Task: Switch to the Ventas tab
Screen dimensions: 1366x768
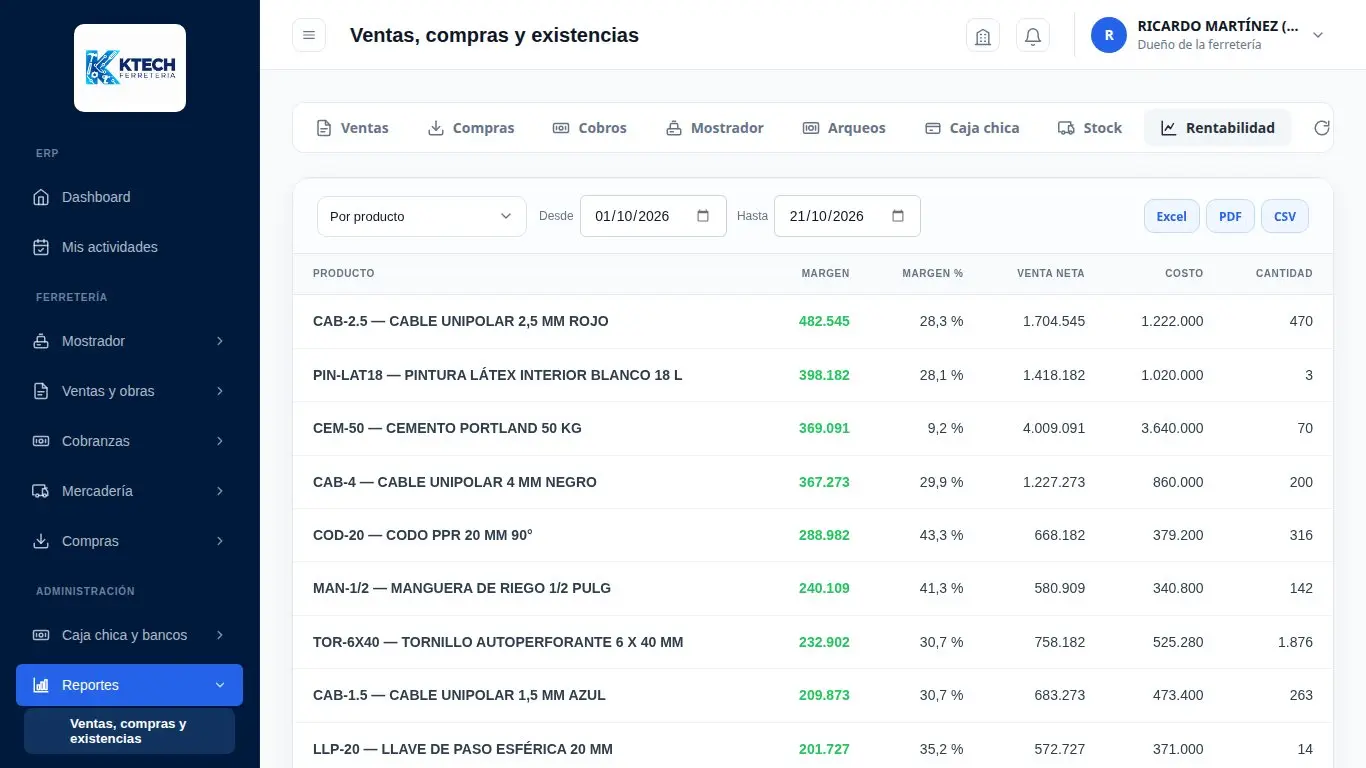Action: pyautogui.click(x=352, y=128)
